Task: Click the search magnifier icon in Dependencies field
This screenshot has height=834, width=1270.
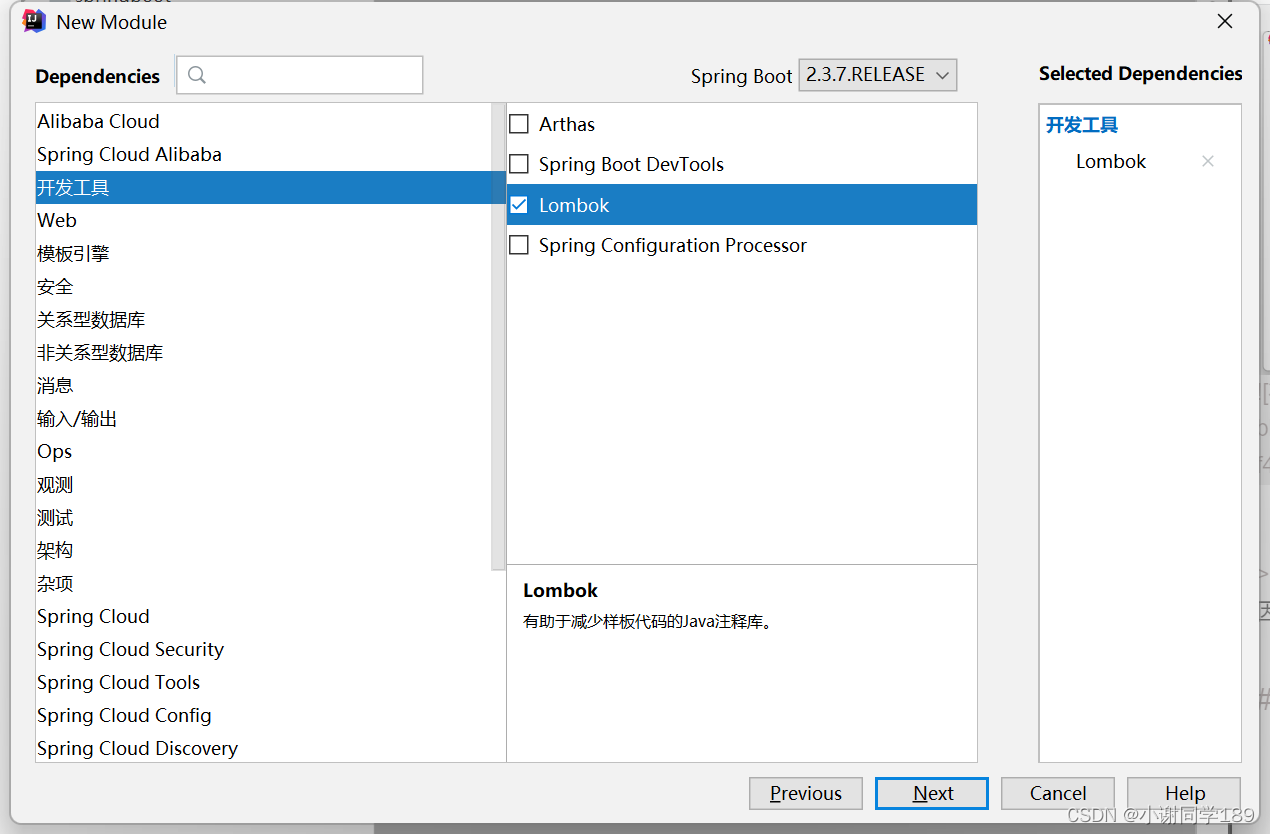Action: 197,75
